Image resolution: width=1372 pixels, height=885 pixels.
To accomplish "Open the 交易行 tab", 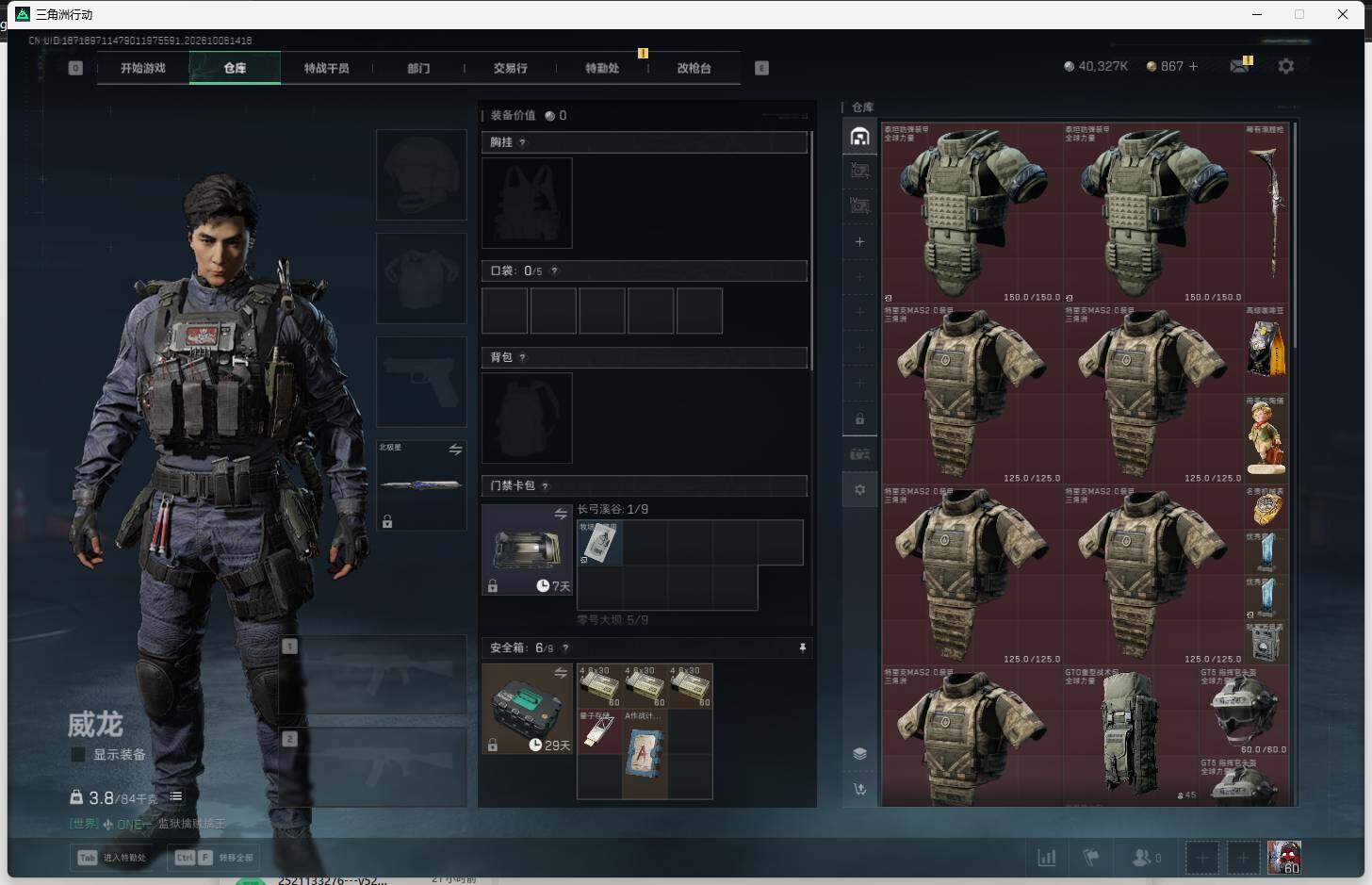I will pyautogui.click(x=510, y=68).
